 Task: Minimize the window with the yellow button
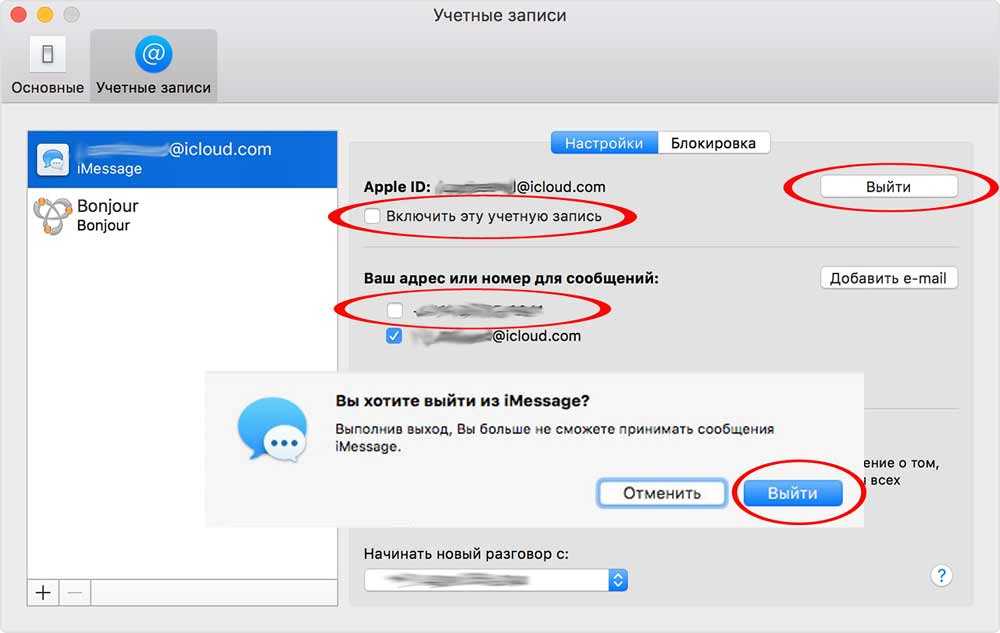click(x=44, y=16)
